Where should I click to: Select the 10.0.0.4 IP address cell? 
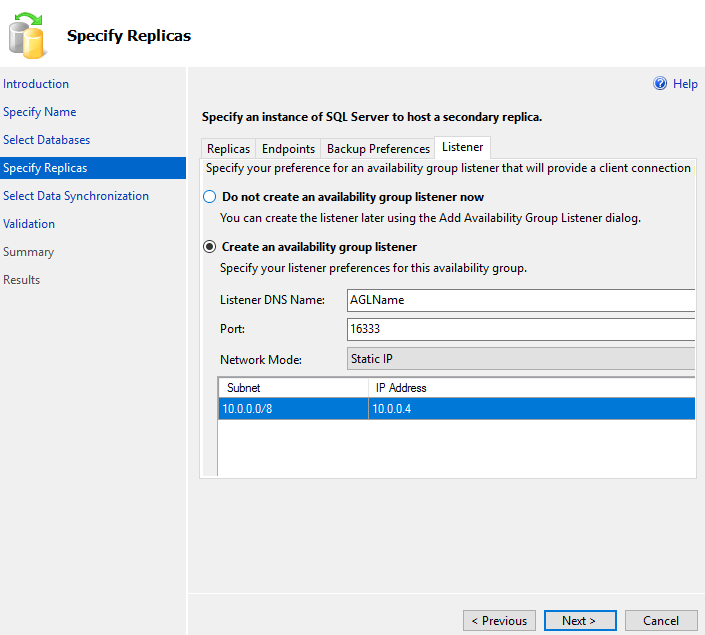click(x=532, y=409)
